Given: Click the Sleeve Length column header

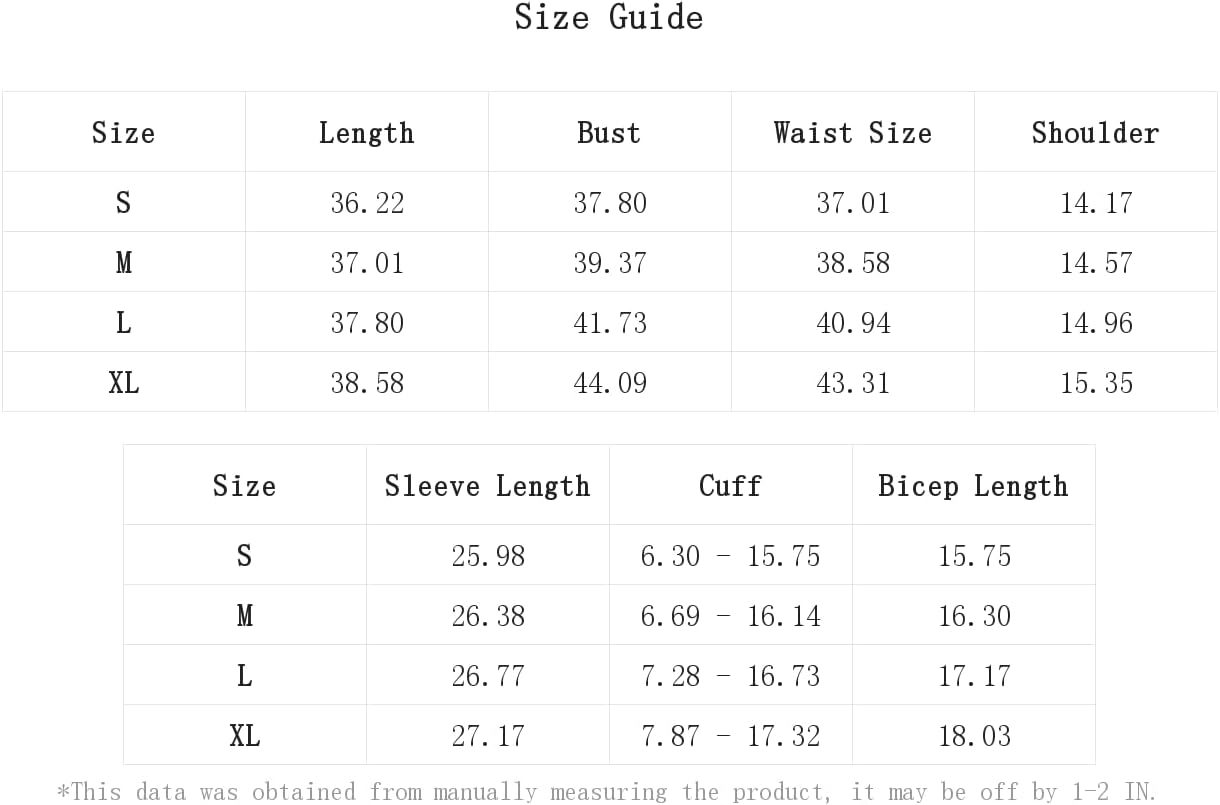Looking at the screenshot, I should click(x=488, y=485).
